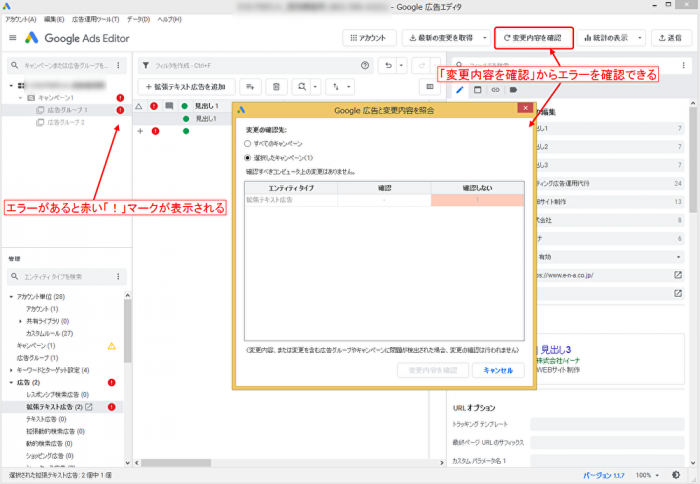
Task: Click the トラッキング テンプレート input field
Action: coord(607,424)
